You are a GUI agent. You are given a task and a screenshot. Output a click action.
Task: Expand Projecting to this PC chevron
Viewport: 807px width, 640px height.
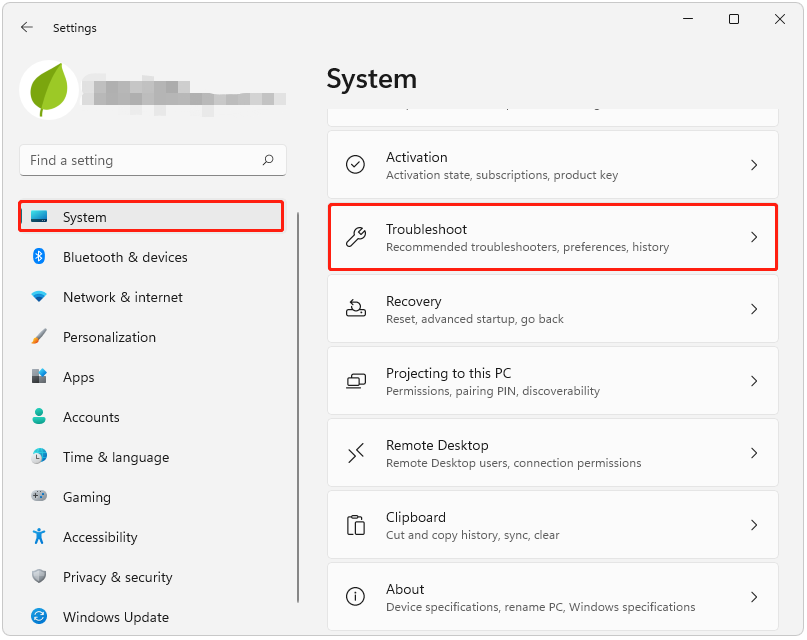(x=754, y=381)
